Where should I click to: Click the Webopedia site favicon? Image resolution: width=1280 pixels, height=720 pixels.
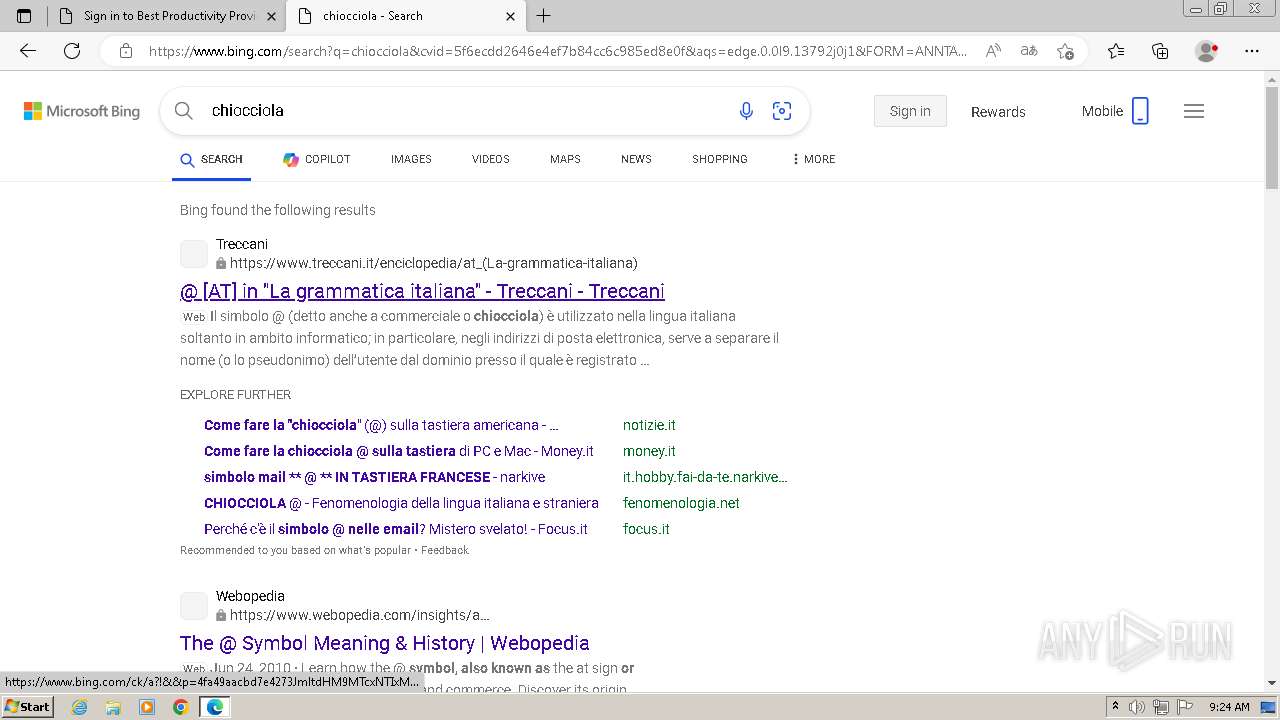[x=194, y=606]
